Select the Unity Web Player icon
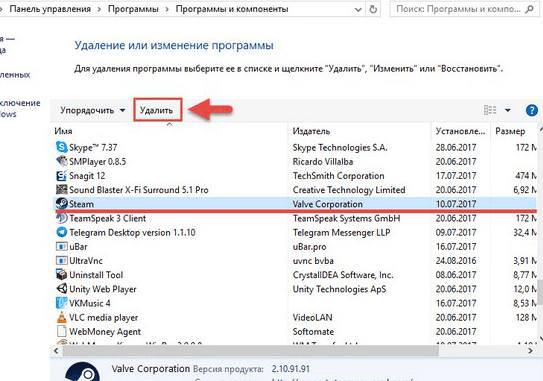The height and width of the screenshot is (381, 543). [62, 289]
